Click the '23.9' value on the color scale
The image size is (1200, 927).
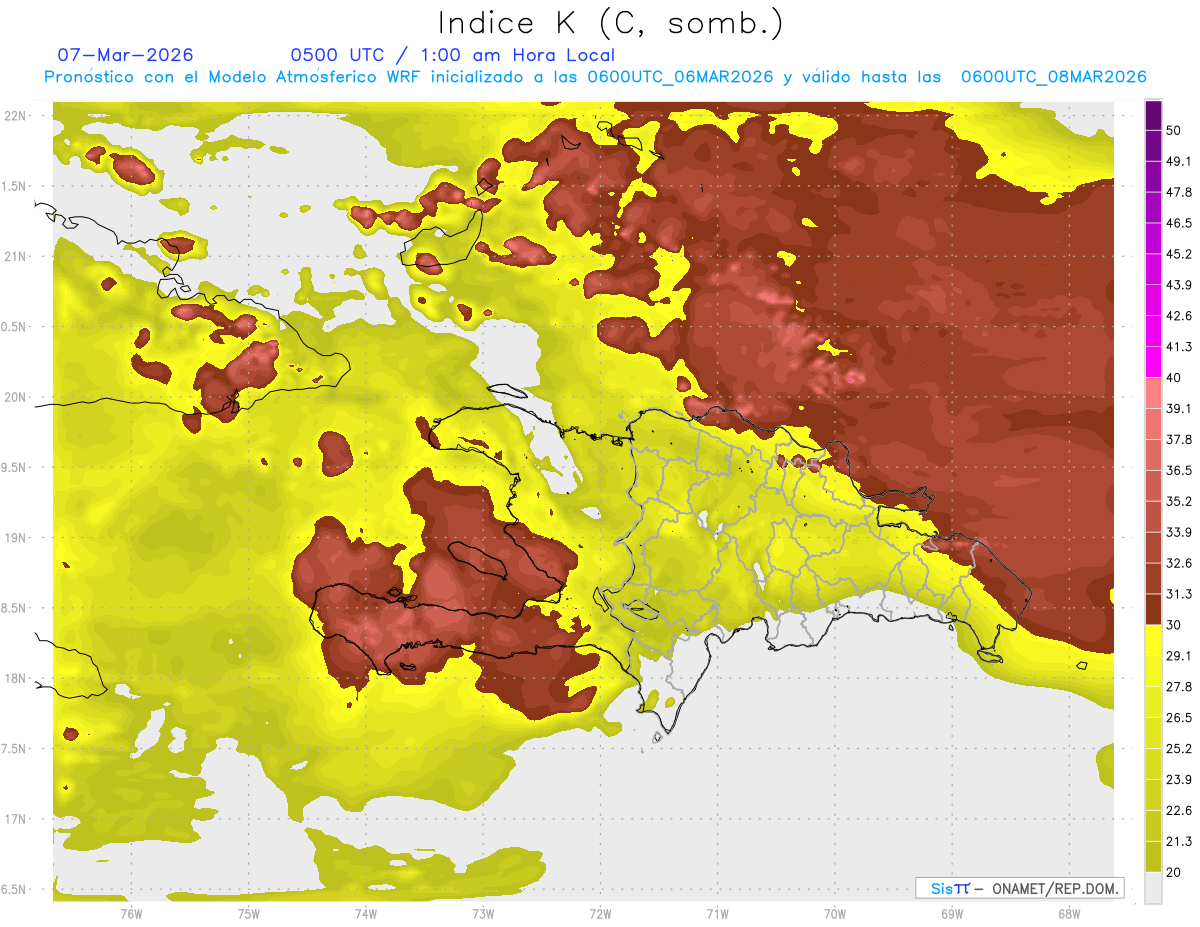click(x=1179, y=779)
